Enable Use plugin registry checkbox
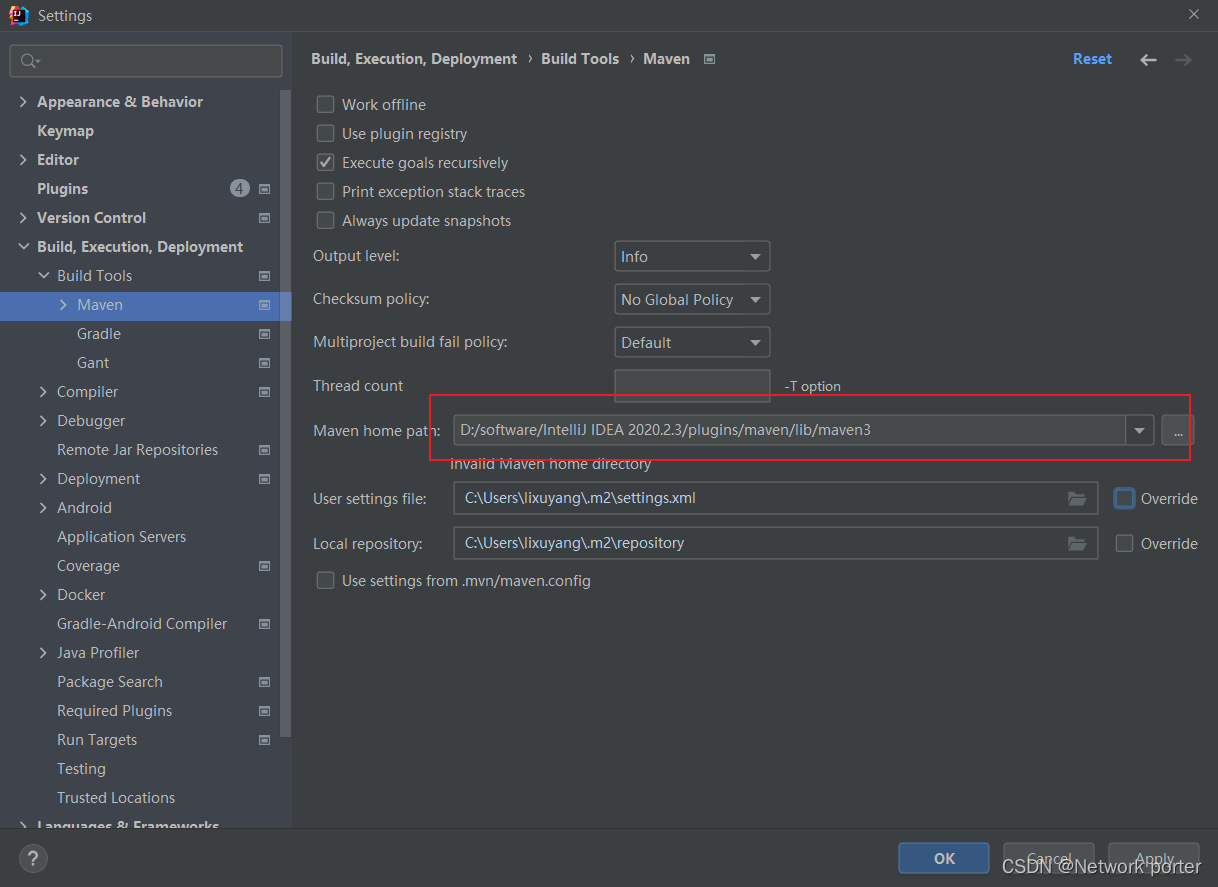 pos(325,133)
